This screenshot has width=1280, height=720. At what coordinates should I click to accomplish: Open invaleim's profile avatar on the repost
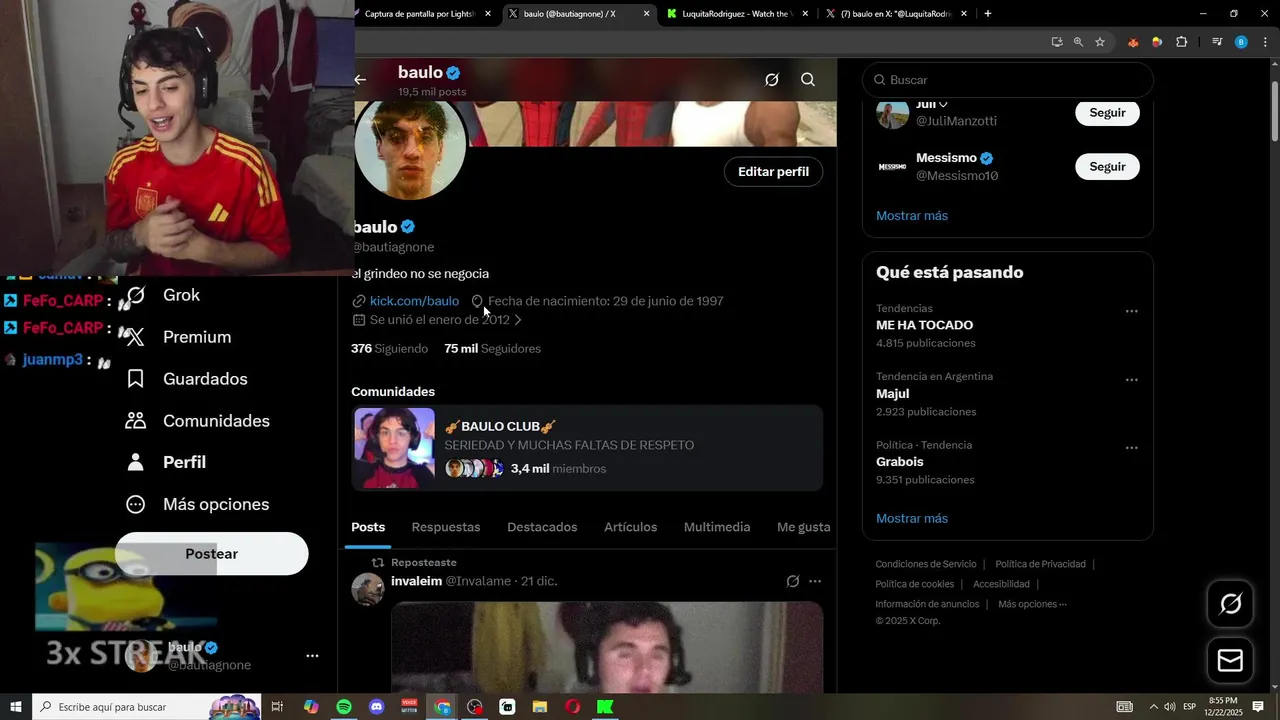click(367, 589)
